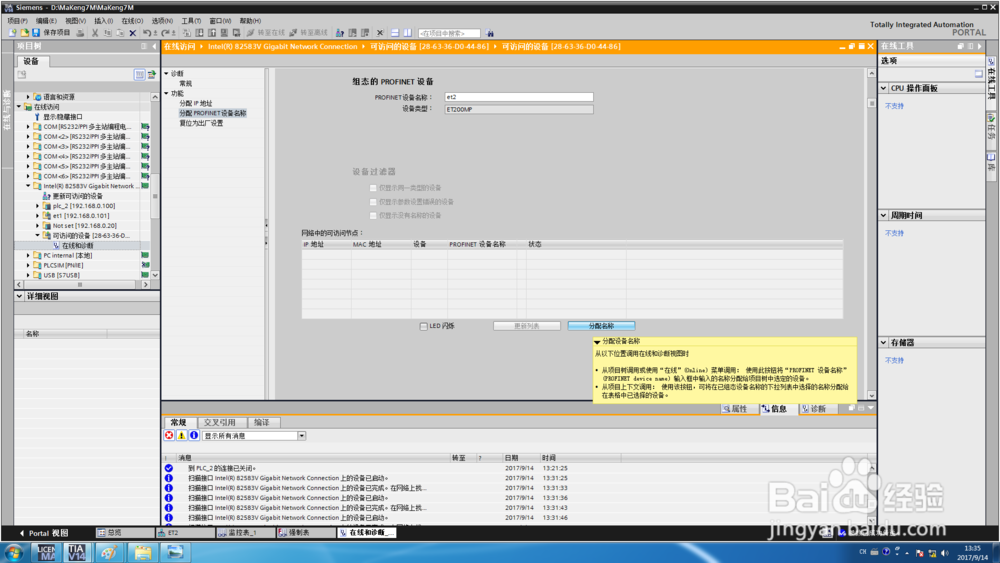Screen dimensions: 1000x563
Task: Open TIA V14 from the Windows taskbar
Action: [x=77, y=552]
